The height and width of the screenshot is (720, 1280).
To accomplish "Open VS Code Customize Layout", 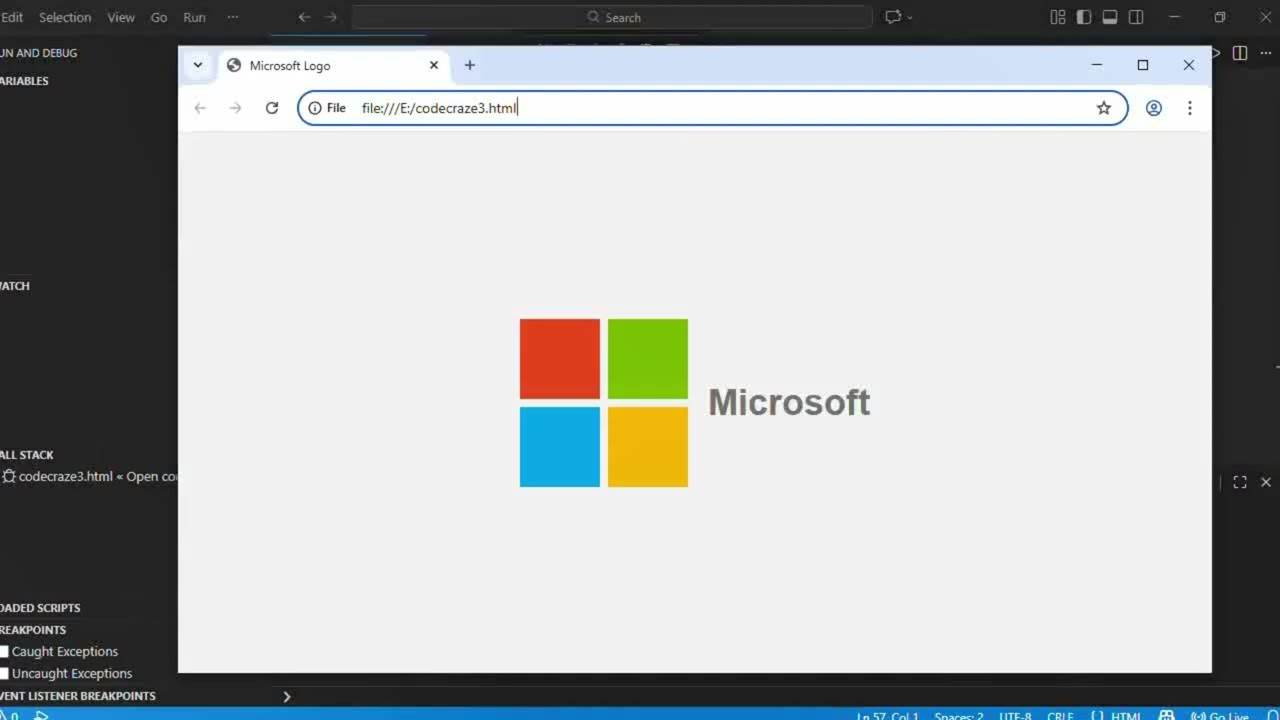I will 1058,17.
